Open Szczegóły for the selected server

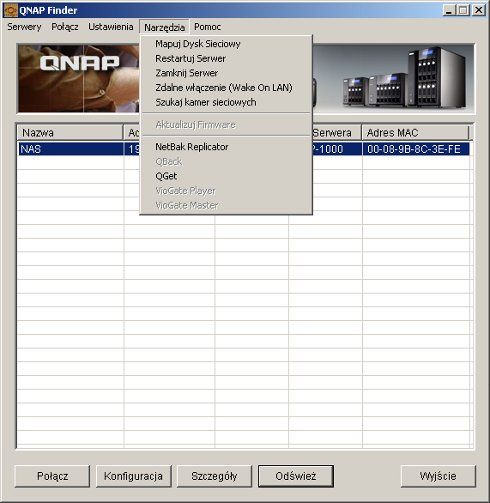pyautogui.click(x=214, y=476)
